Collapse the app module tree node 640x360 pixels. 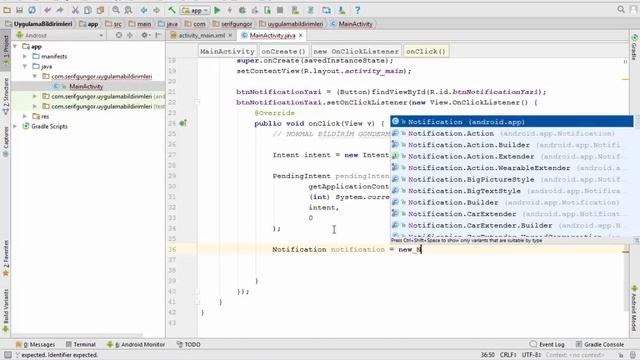(x=16, y=47)
